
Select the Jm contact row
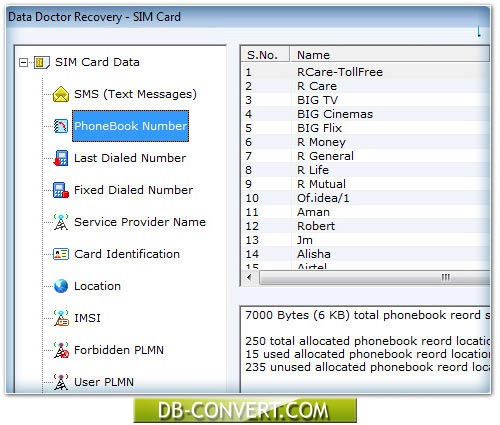coord(365,240)
